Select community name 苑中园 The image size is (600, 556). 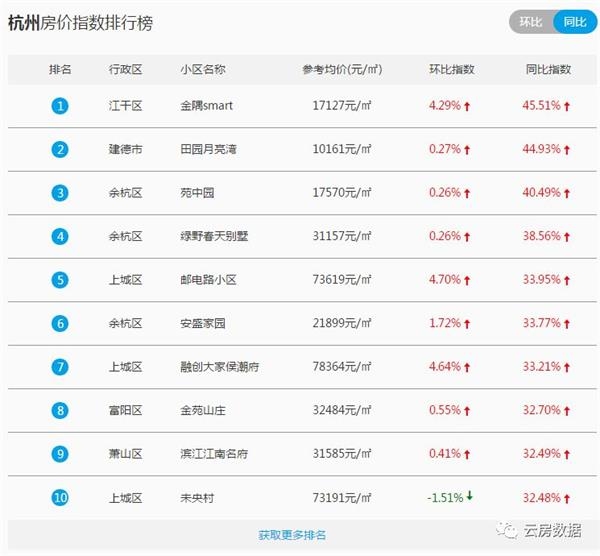[x=197, y=193]
